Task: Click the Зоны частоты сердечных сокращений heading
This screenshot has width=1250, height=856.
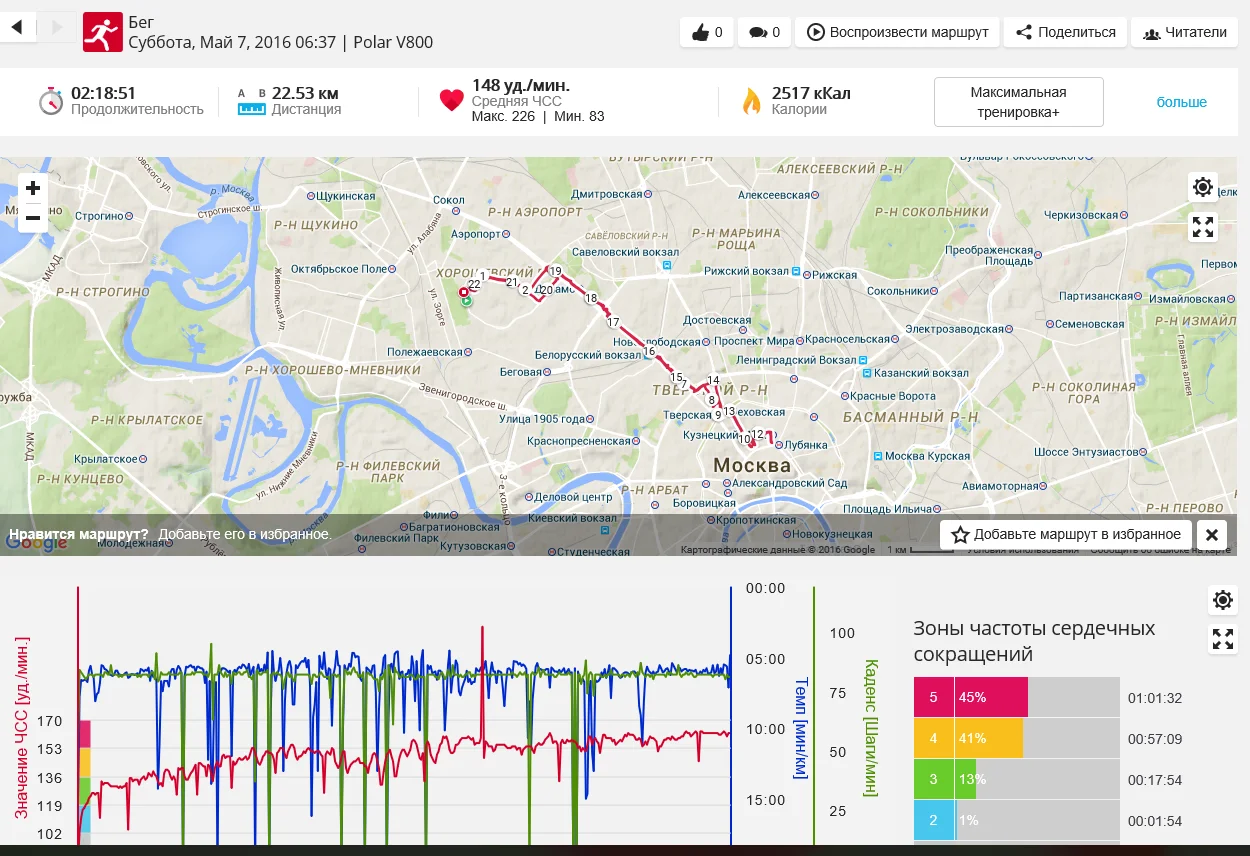Action: pos(1034,641)
